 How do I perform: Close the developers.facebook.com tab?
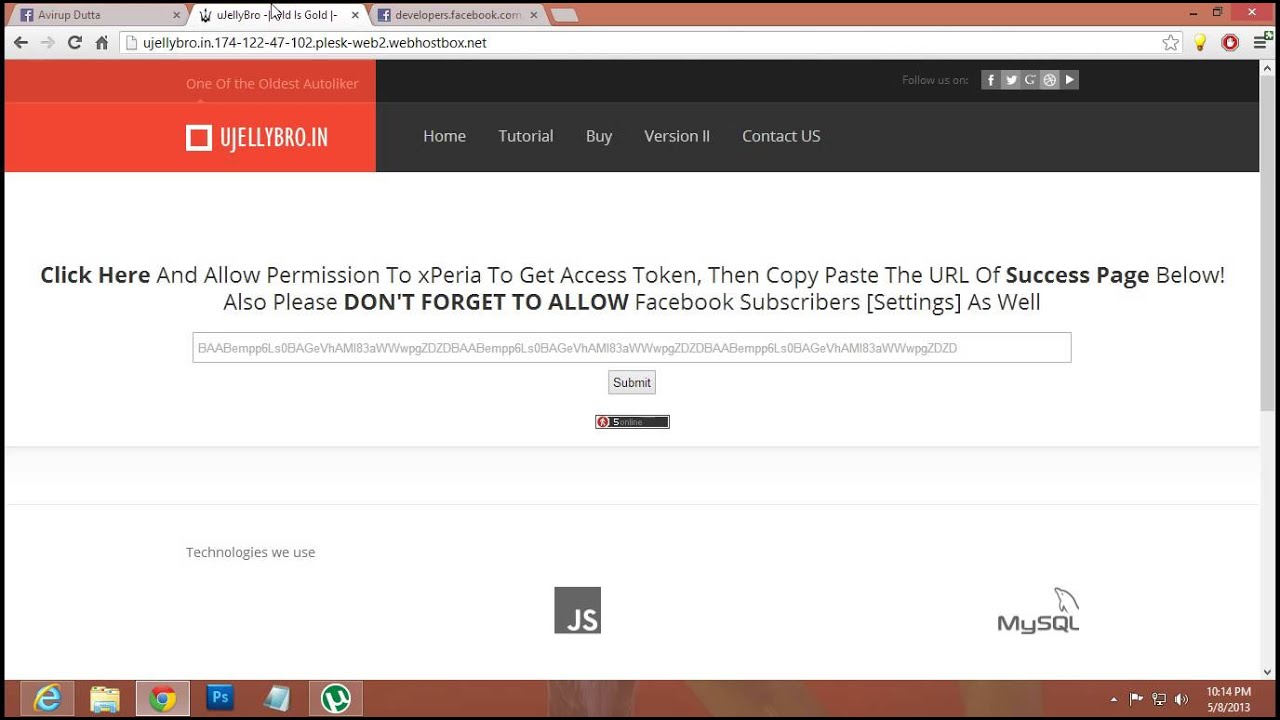(534, 15)
